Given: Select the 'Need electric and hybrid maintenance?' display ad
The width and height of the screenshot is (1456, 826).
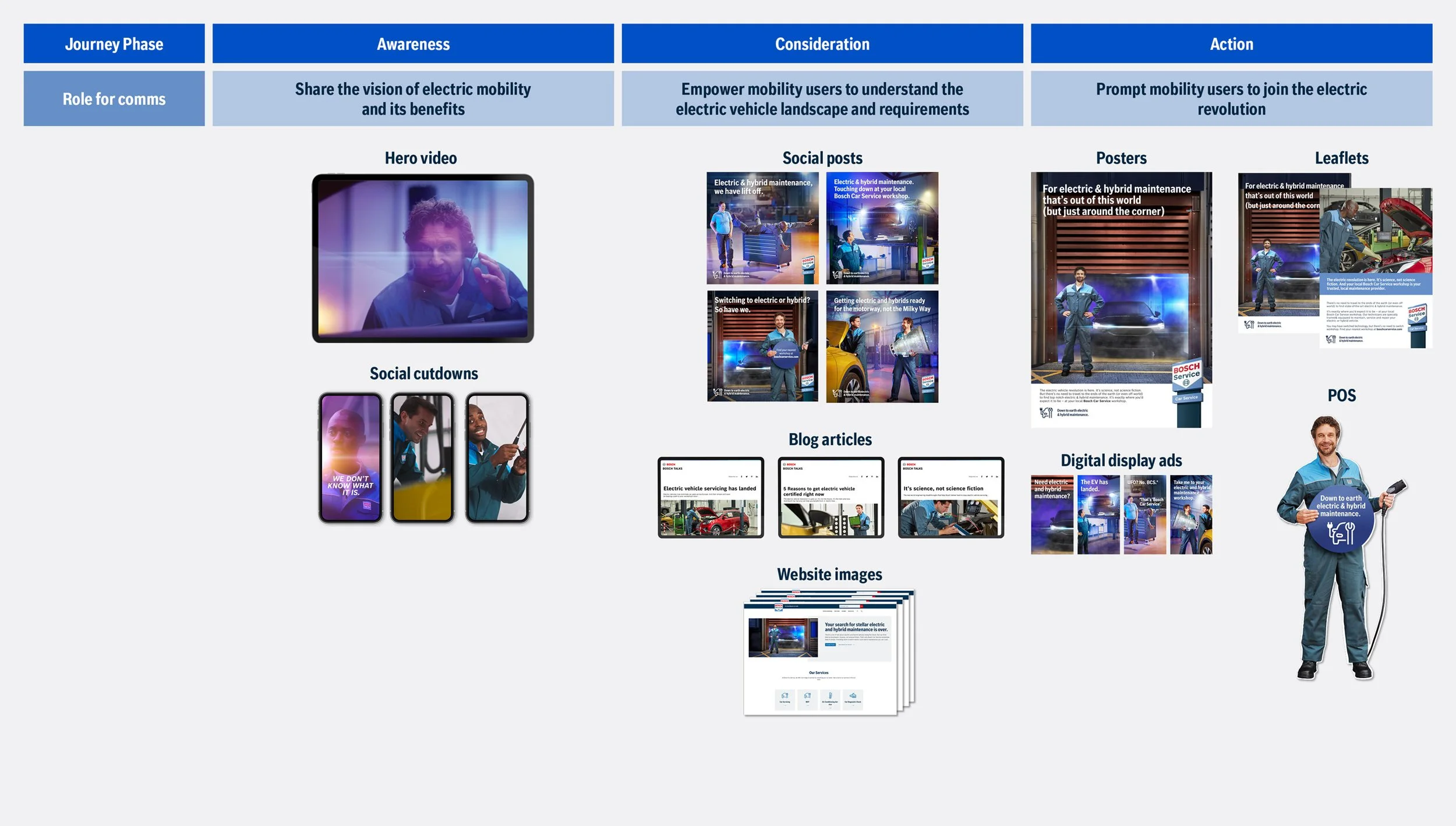Looking at the screenshot, I should [x=1052, y=515].
